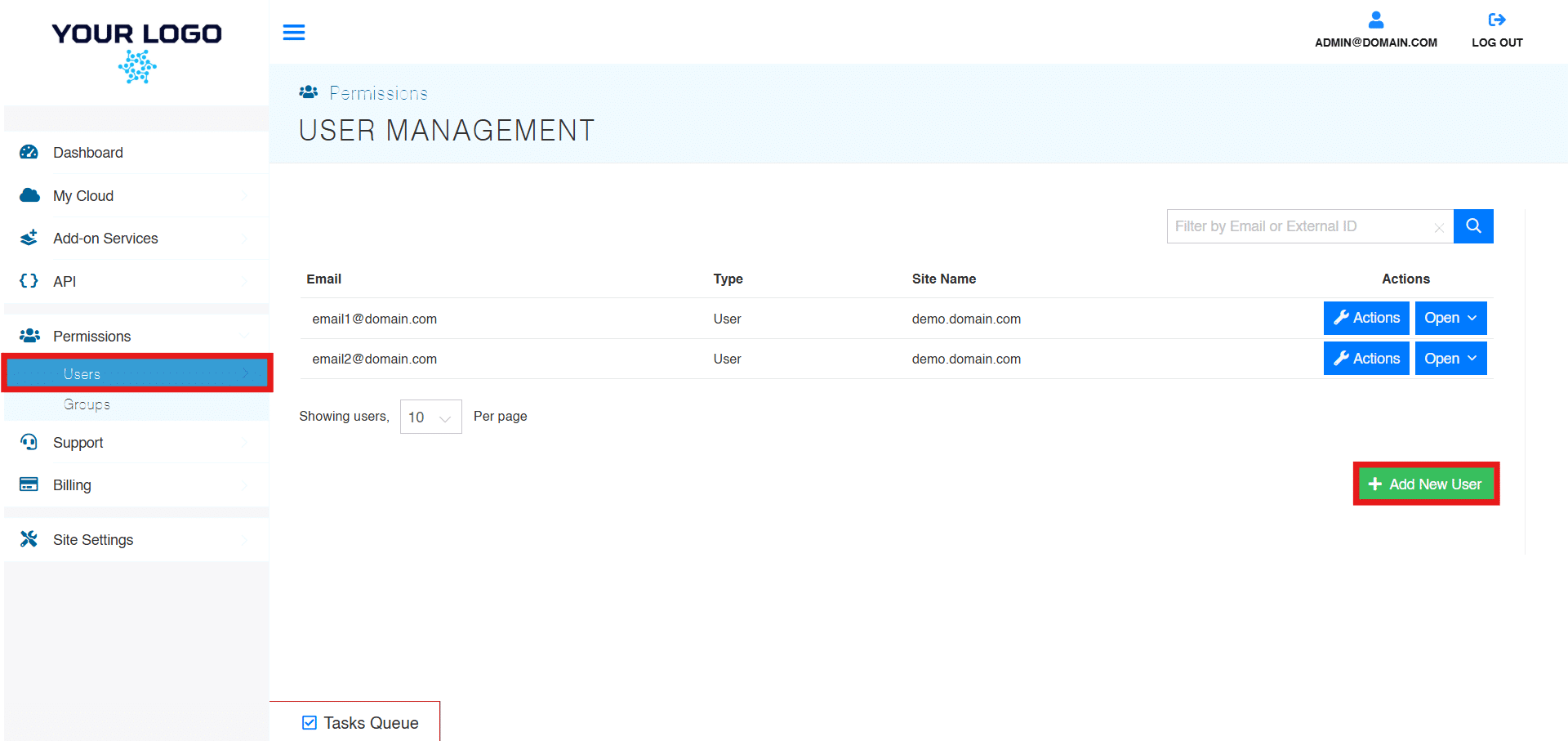The image size is (1568, 741).
Task: Focus the Filter by Email input field
Action: pos(1298,226)
